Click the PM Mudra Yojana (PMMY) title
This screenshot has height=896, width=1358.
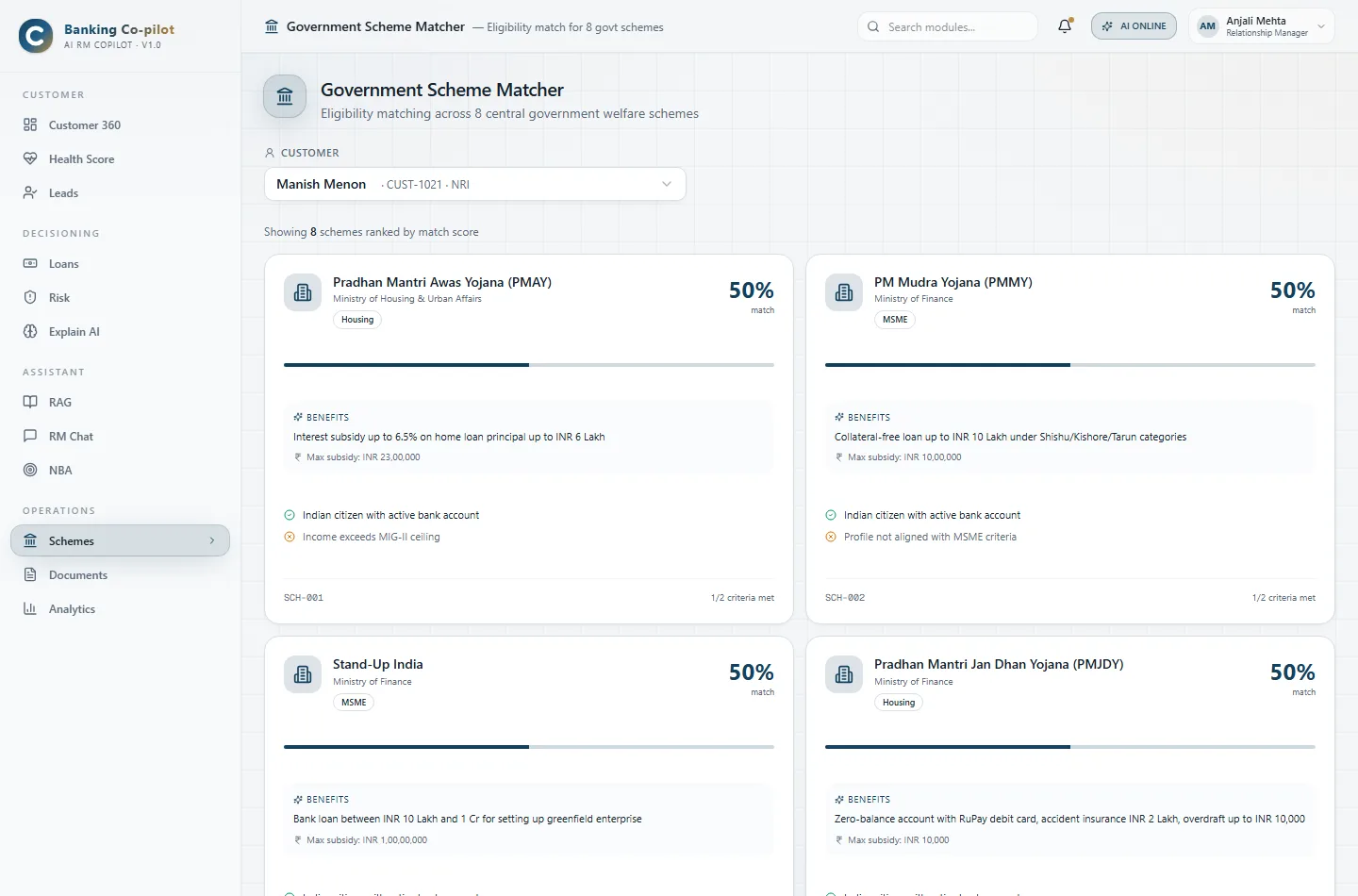tap(953, 282)
